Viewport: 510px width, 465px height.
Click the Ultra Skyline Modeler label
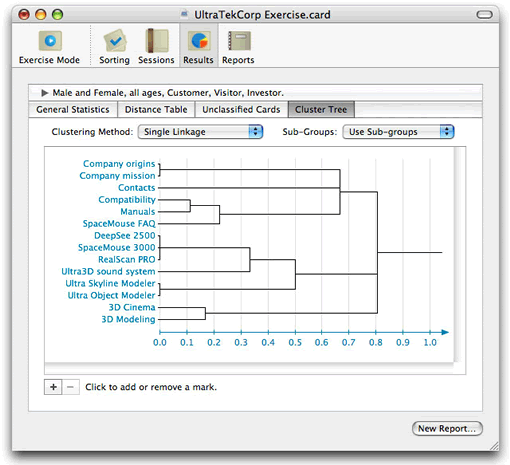pyautogui.click(x=110, y=284)
